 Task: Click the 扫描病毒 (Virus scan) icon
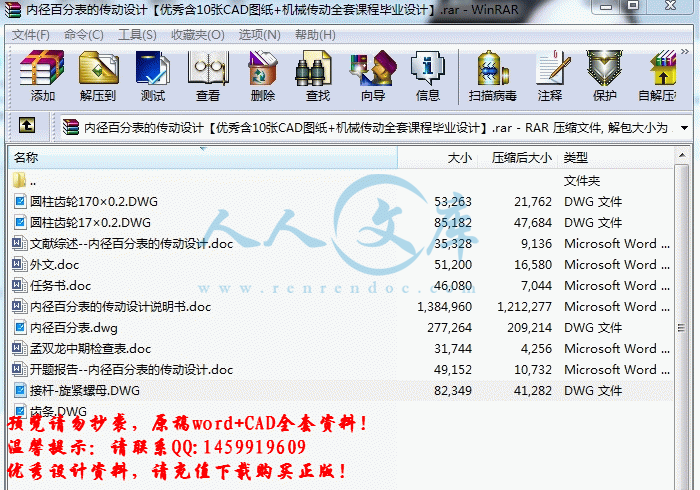[492, 68]
